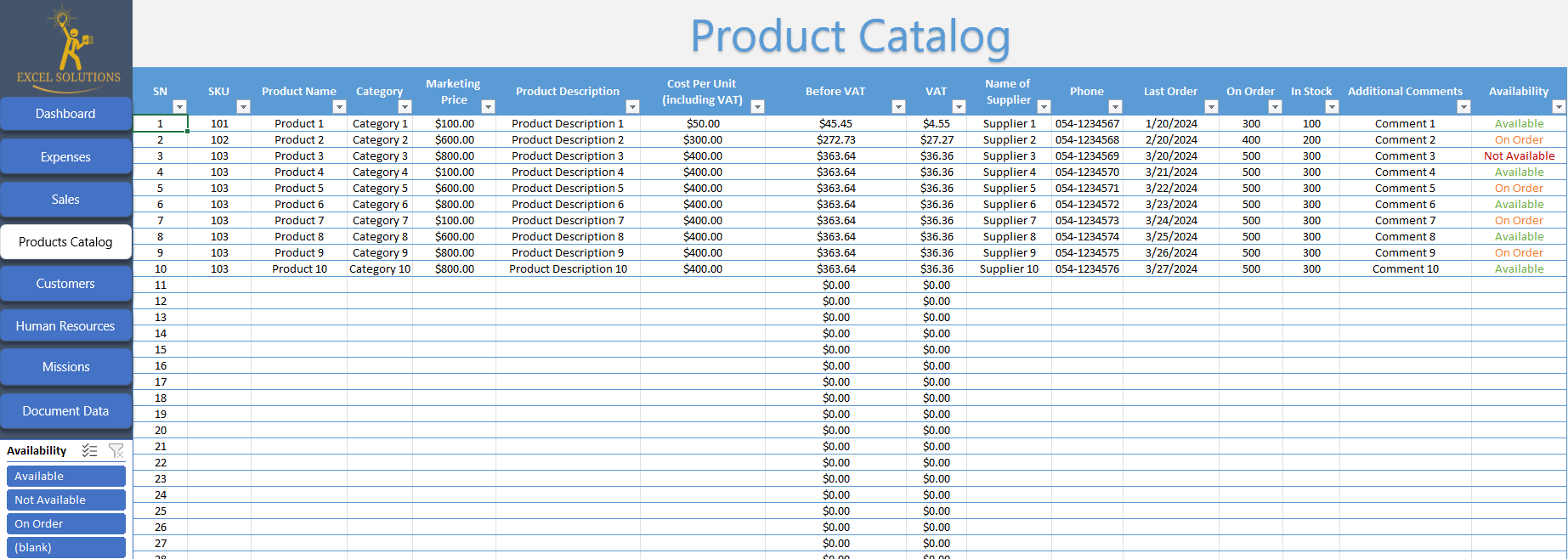Filter slicer by On Order
The image size is (1568, 559).
[66, 524]
